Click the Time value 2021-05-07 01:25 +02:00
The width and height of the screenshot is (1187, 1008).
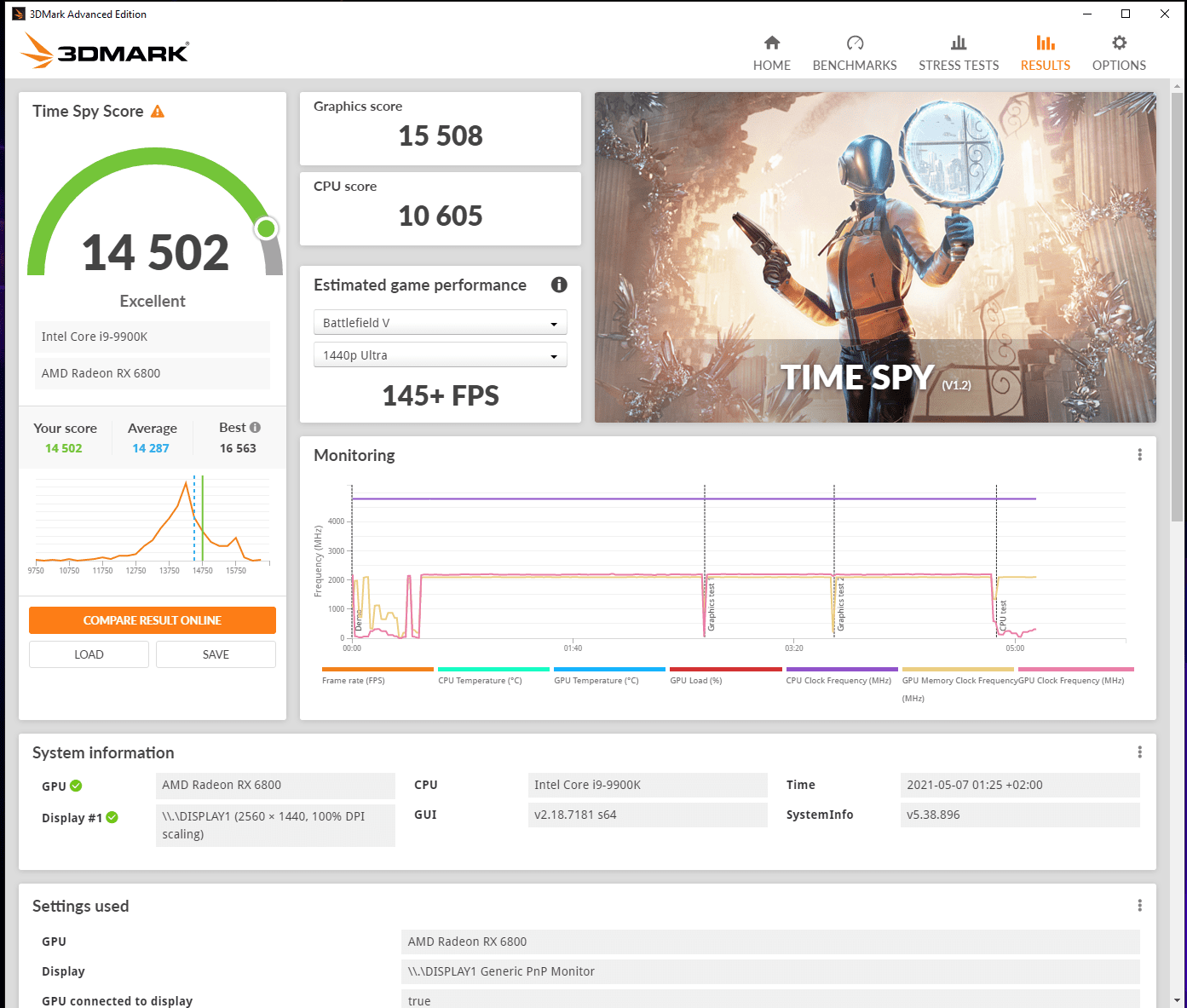point(1020,785)
